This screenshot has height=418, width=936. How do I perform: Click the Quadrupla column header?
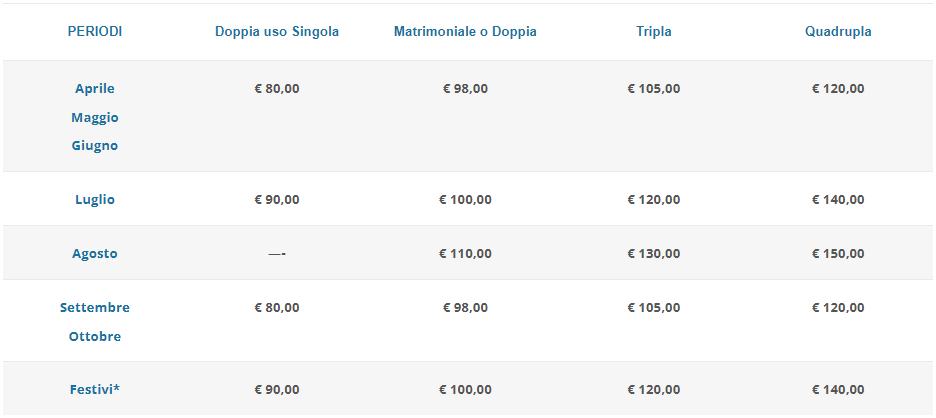click(838, 32)
